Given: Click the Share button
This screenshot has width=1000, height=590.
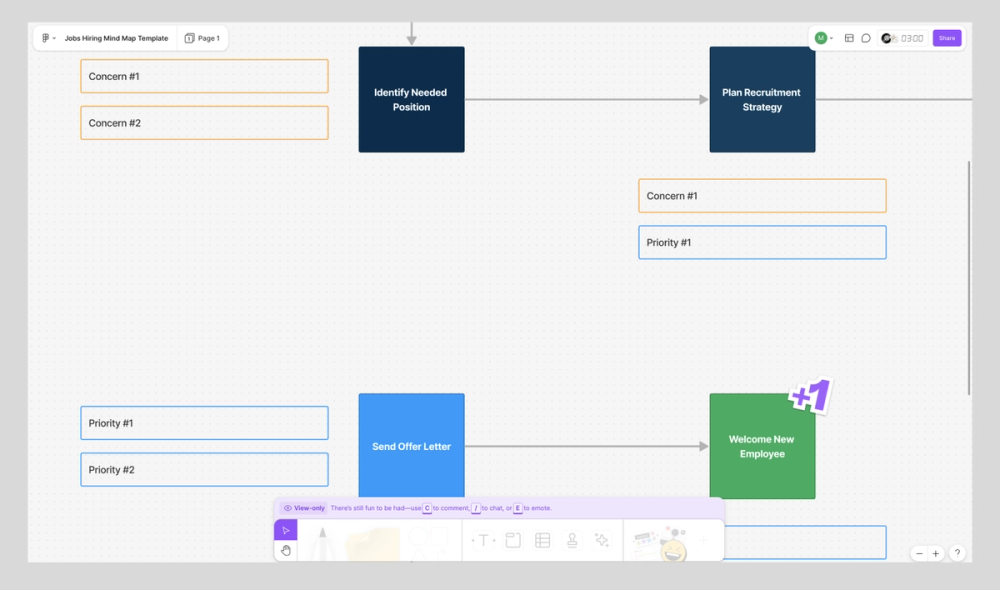Looking at the screenshot, I should coord(946,37).
